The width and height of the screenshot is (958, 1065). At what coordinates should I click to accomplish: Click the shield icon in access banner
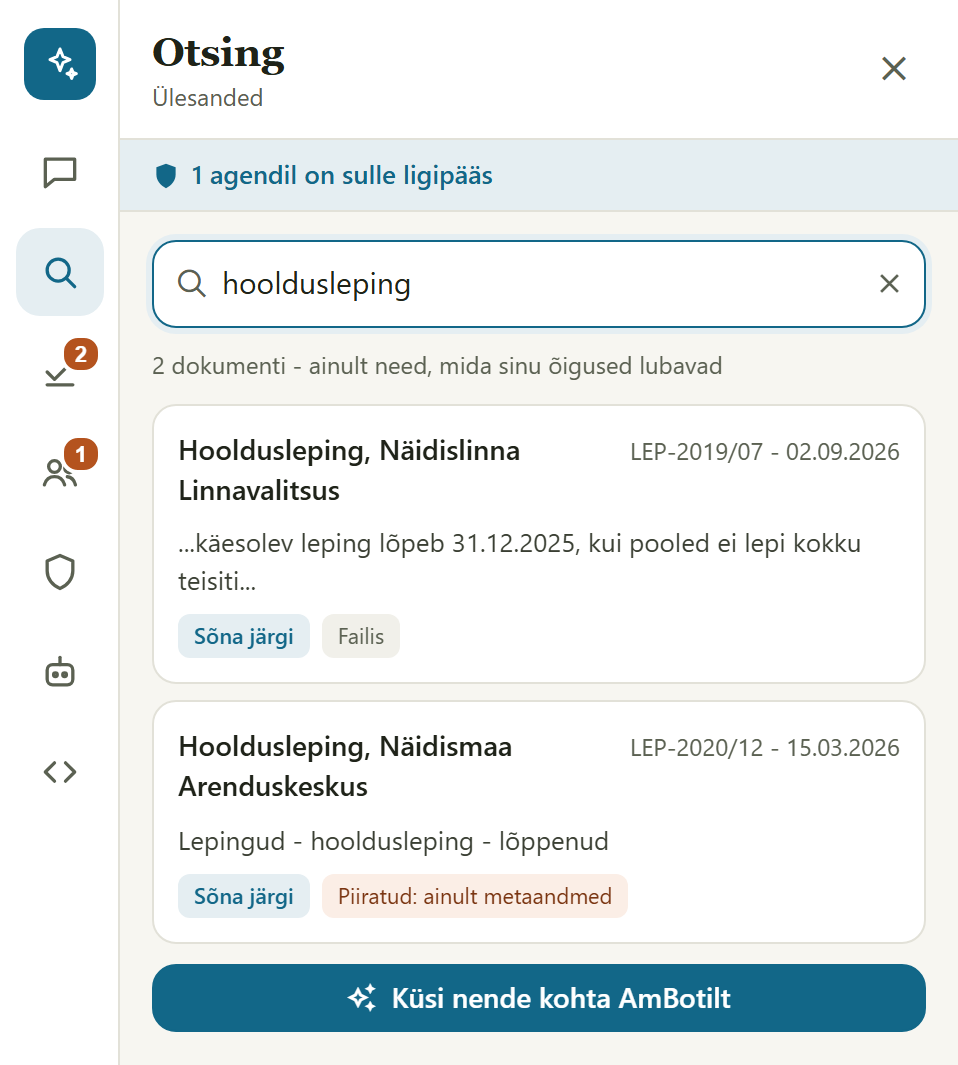click(x=166, y=175)
